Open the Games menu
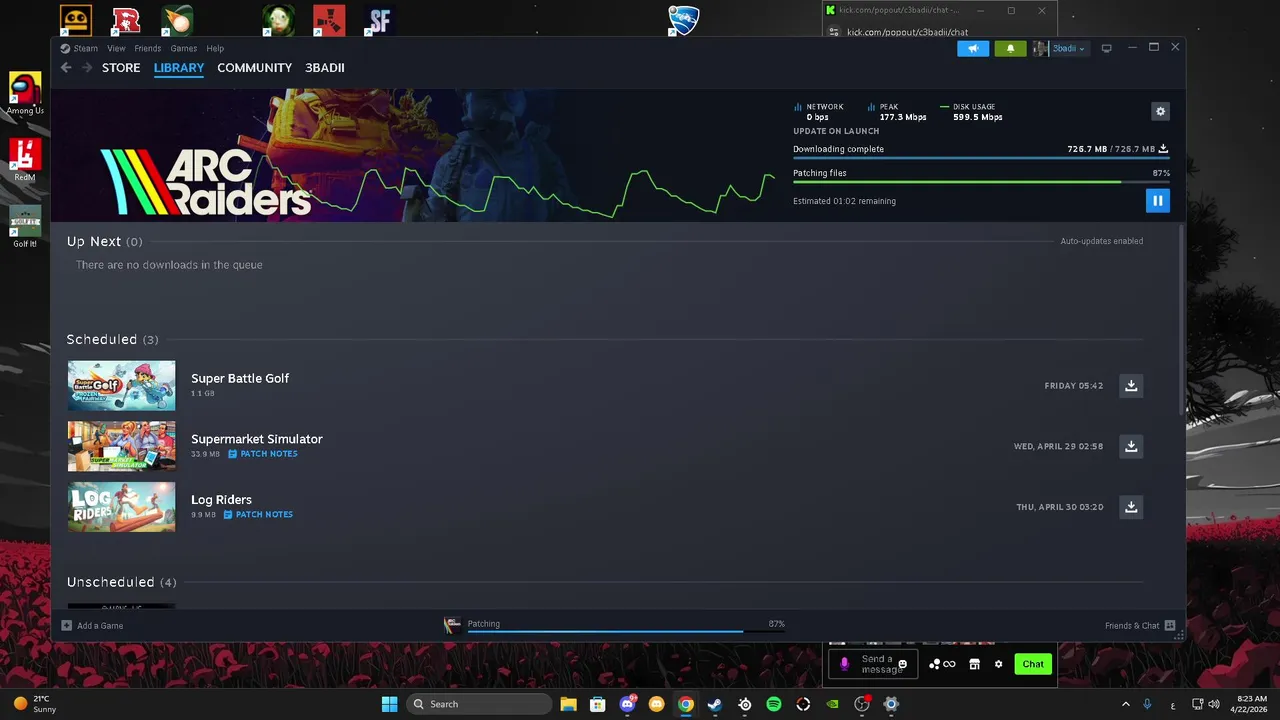This screenshot has height=720, width=1280. (x=183, y=48)
